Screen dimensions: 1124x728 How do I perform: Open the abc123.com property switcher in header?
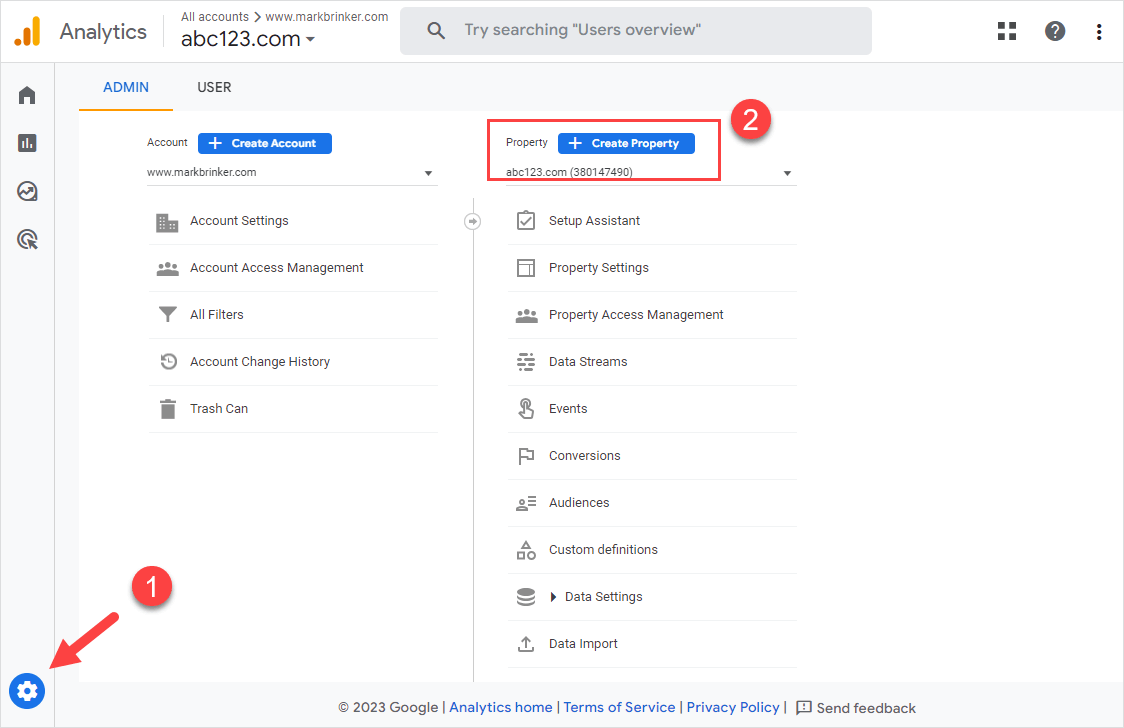pyautogui.click(x=248, y=40)
